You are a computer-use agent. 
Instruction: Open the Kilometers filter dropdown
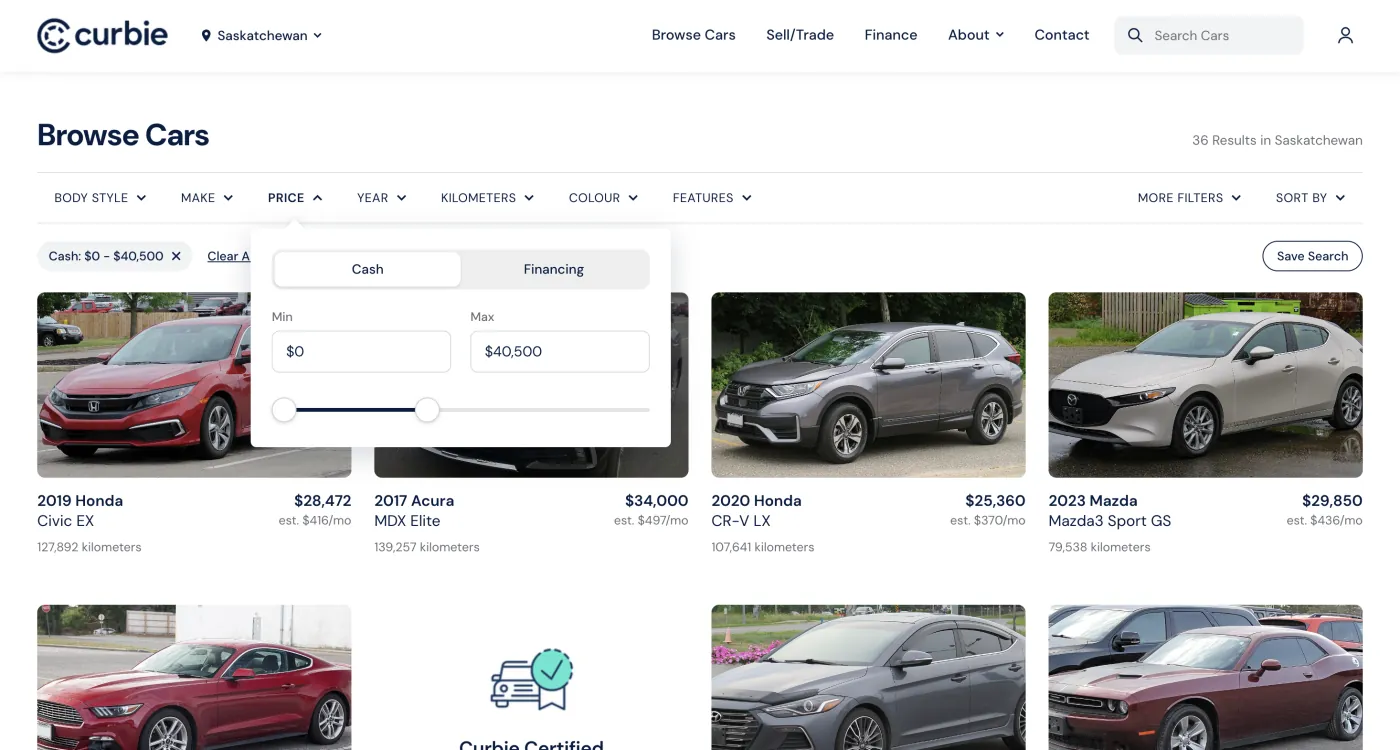click(x=488, y=198)
